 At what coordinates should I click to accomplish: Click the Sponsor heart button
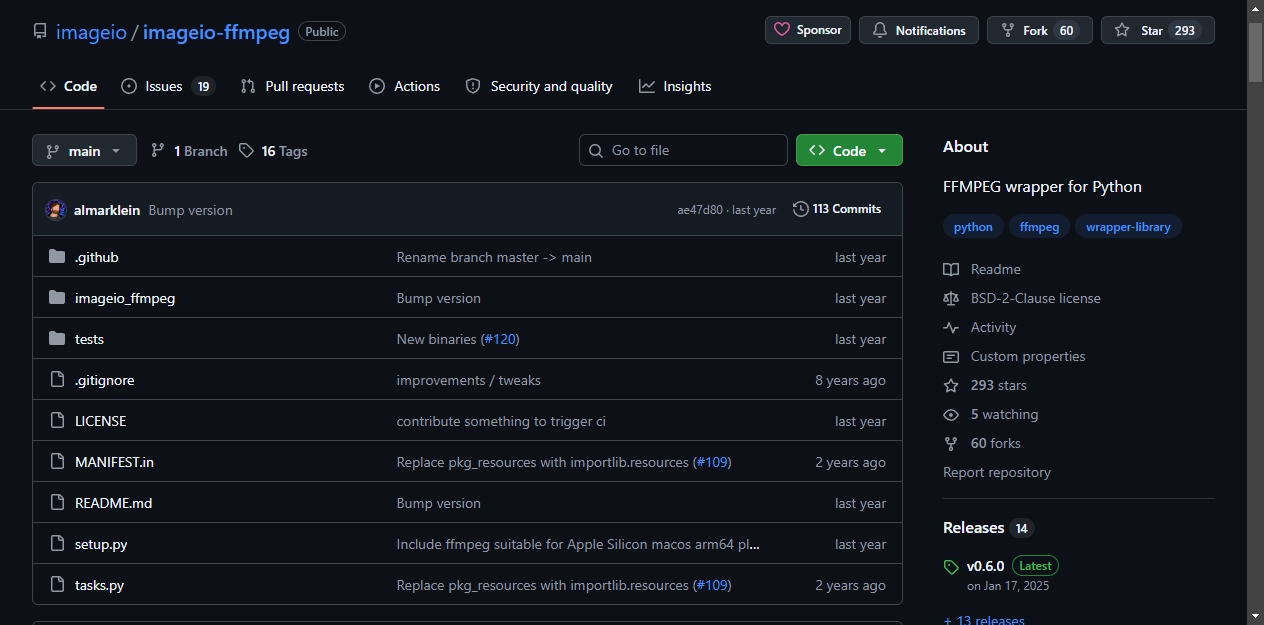pyautogui.click(x=808, y=30)
